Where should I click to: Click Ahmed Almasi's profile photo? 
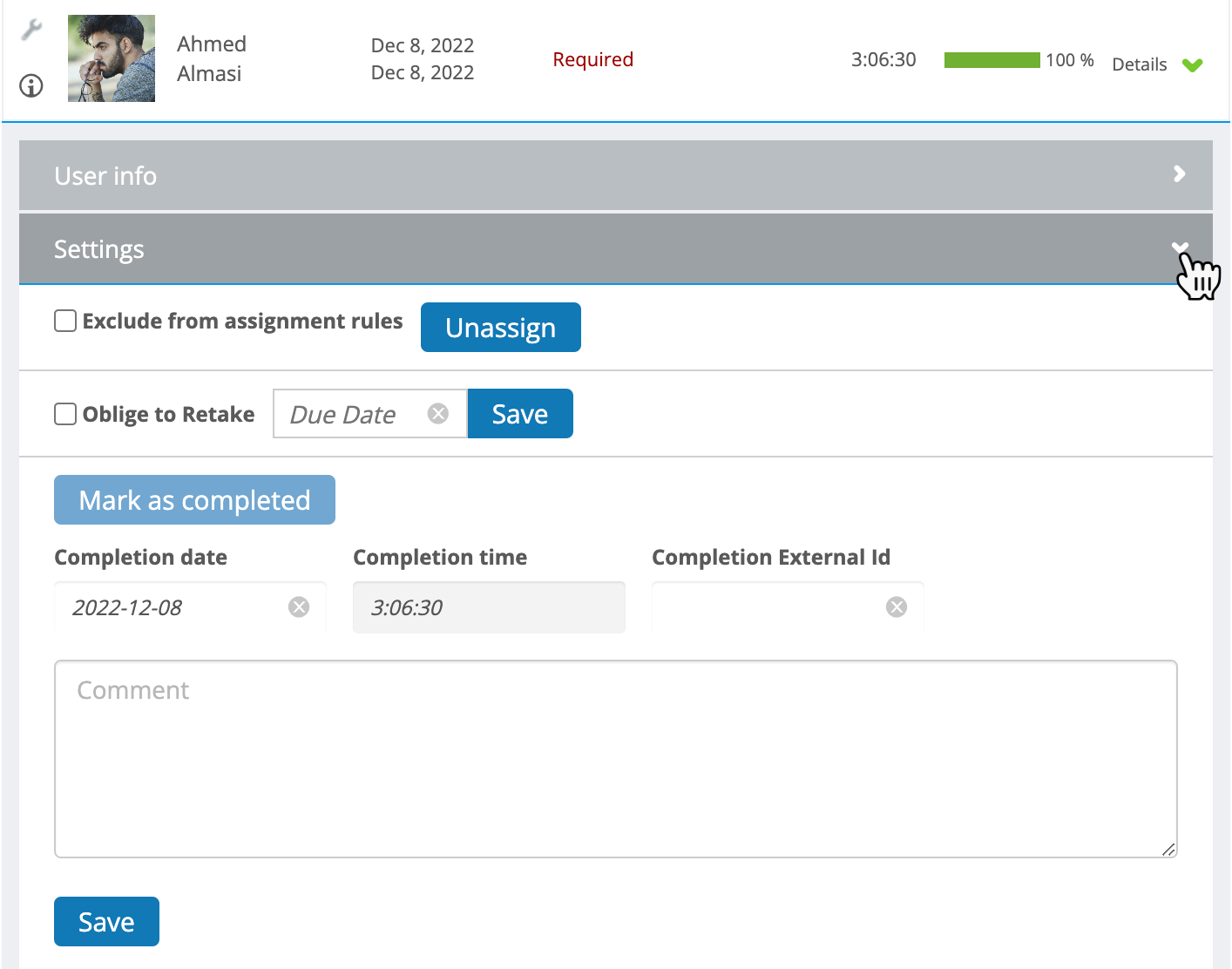pos(111,58)
